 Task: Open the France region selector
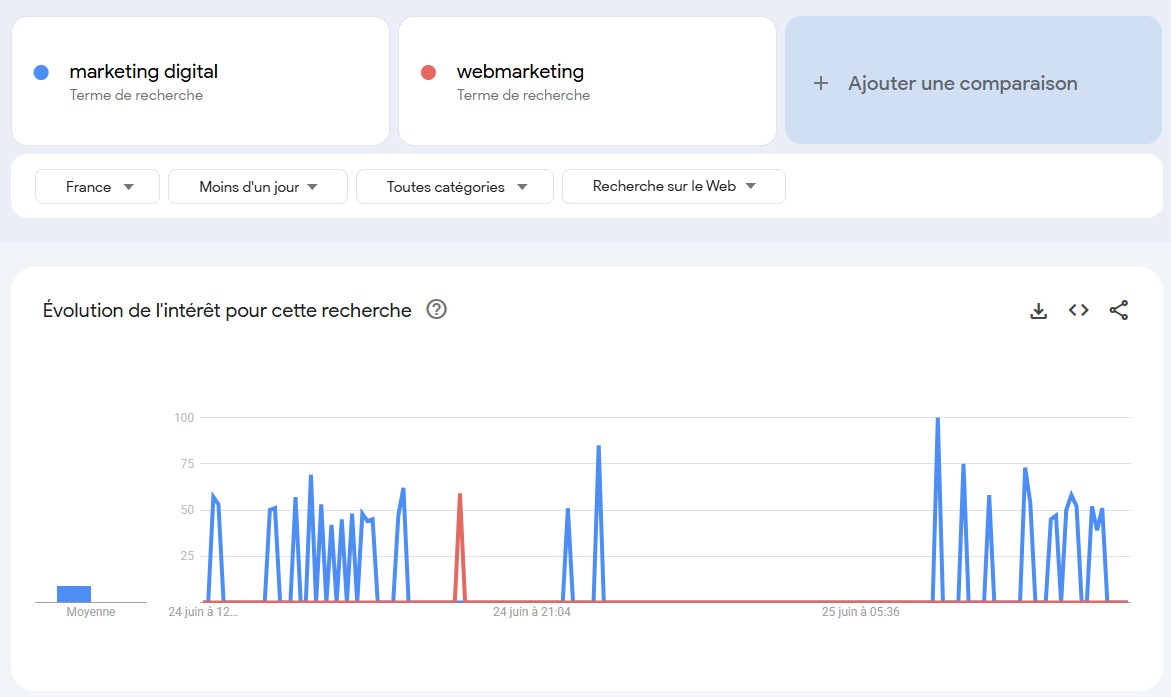[x=97, y=186]
